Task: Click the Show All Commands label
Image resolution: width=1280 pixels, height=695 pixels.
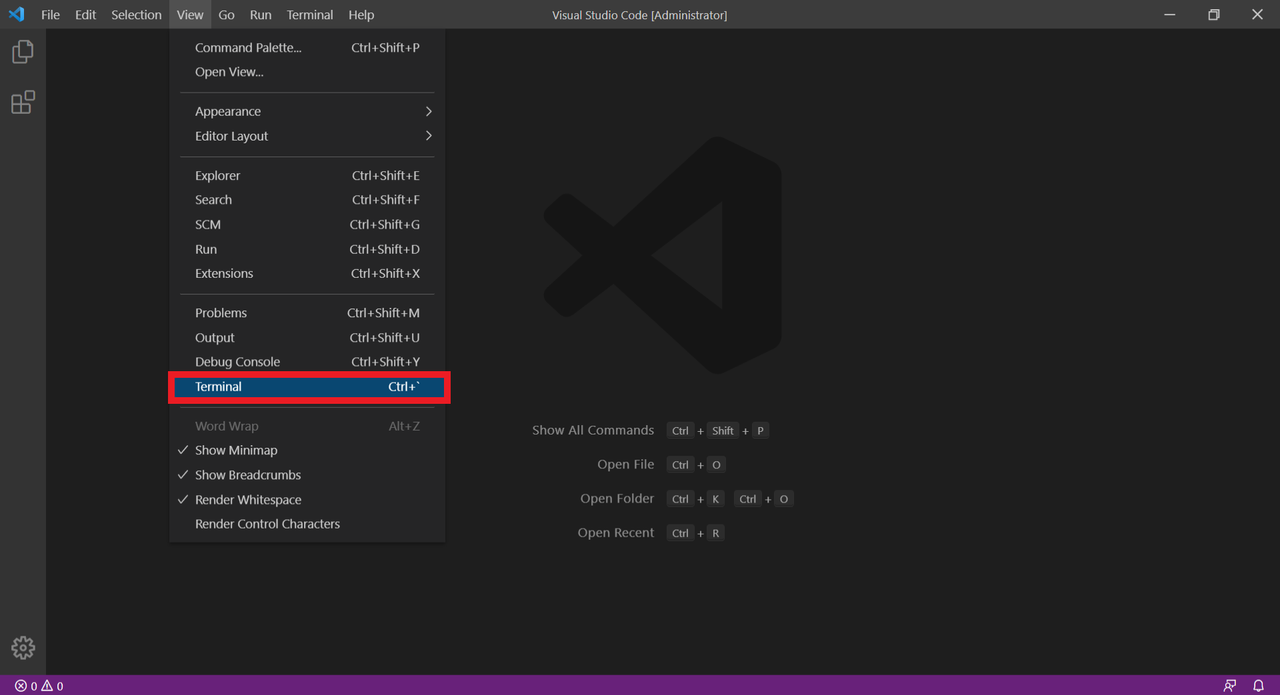Action: pyautogui.click(x=593, y=430)
